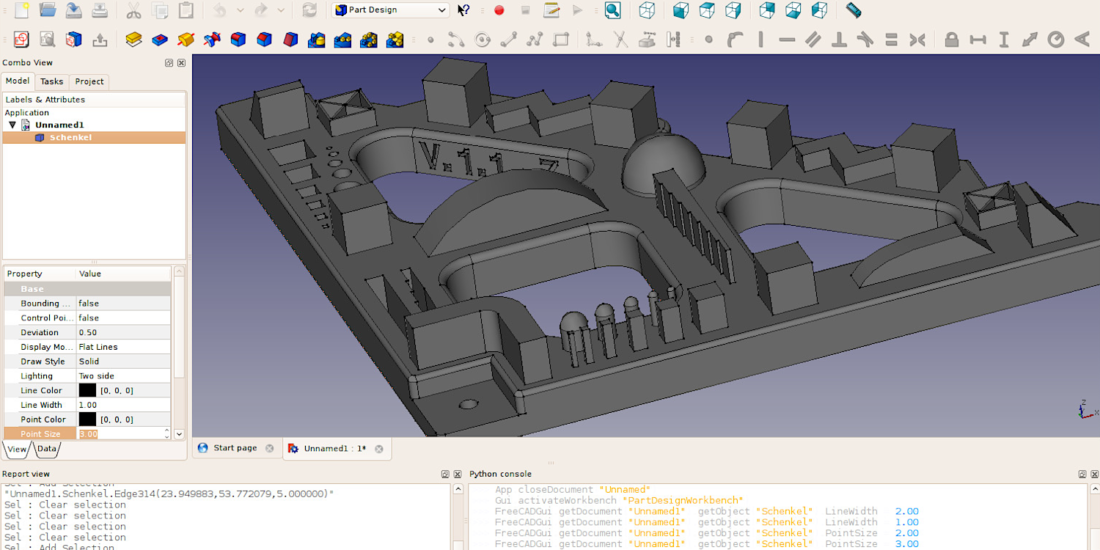Click the Pocket feature icon
Viewport: 1100px width, 550px height.
coord(160,40)
